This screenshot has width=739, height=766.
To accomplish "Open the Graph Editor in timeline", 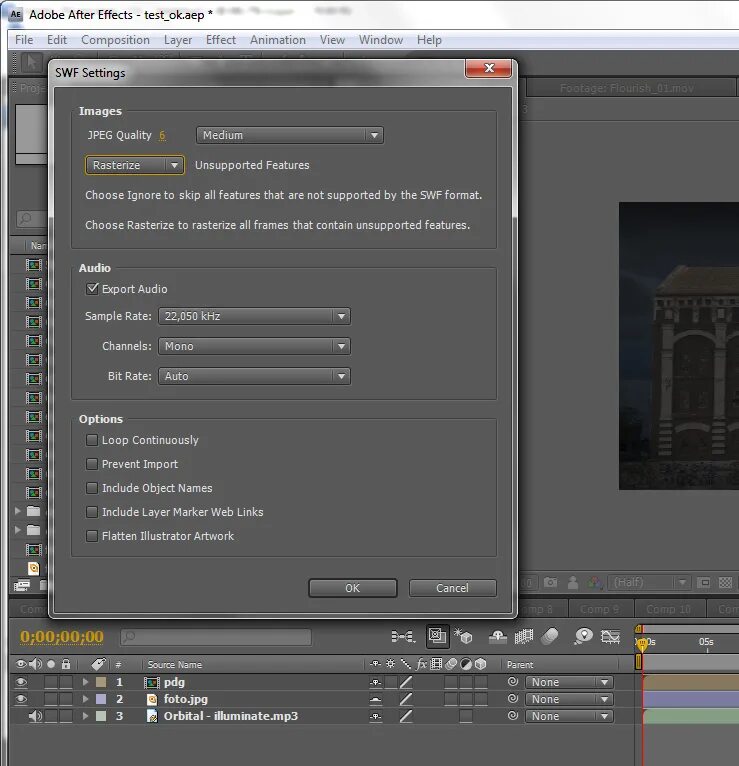I will point(612,637).
